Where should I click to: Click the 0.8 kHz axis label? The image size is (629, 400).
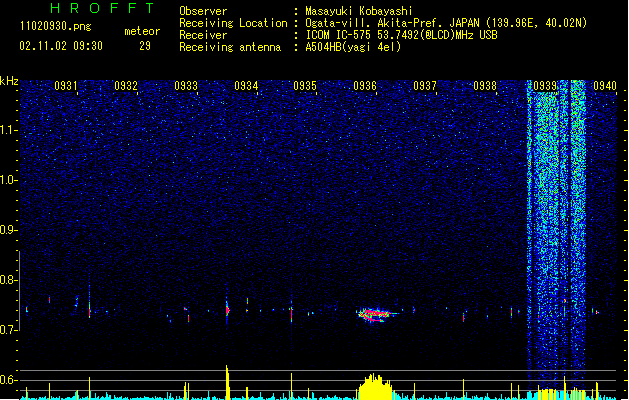coord(9,280)
